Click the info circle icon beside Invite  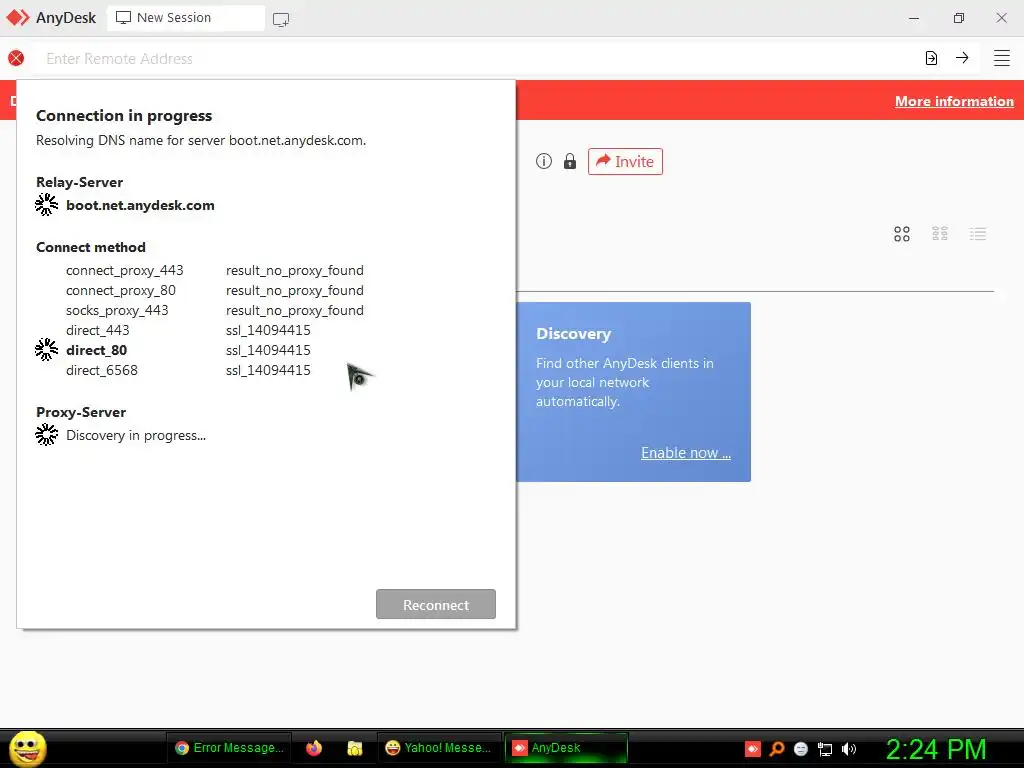pos(544,161)
